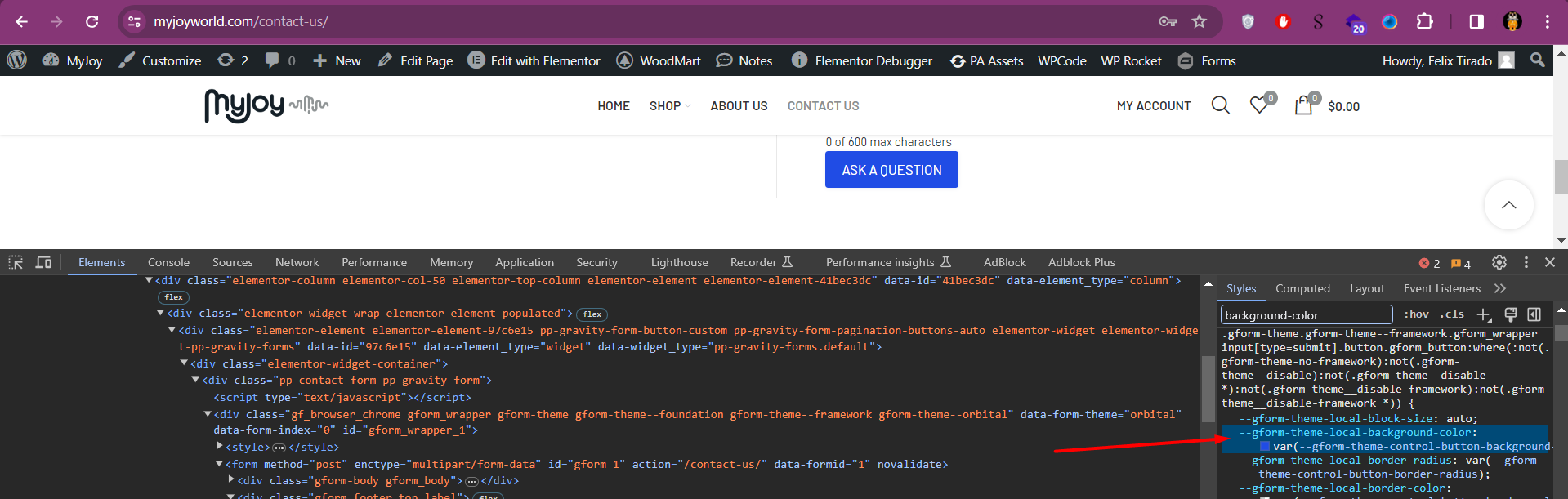Open ABOUT US page

(739, 106)
